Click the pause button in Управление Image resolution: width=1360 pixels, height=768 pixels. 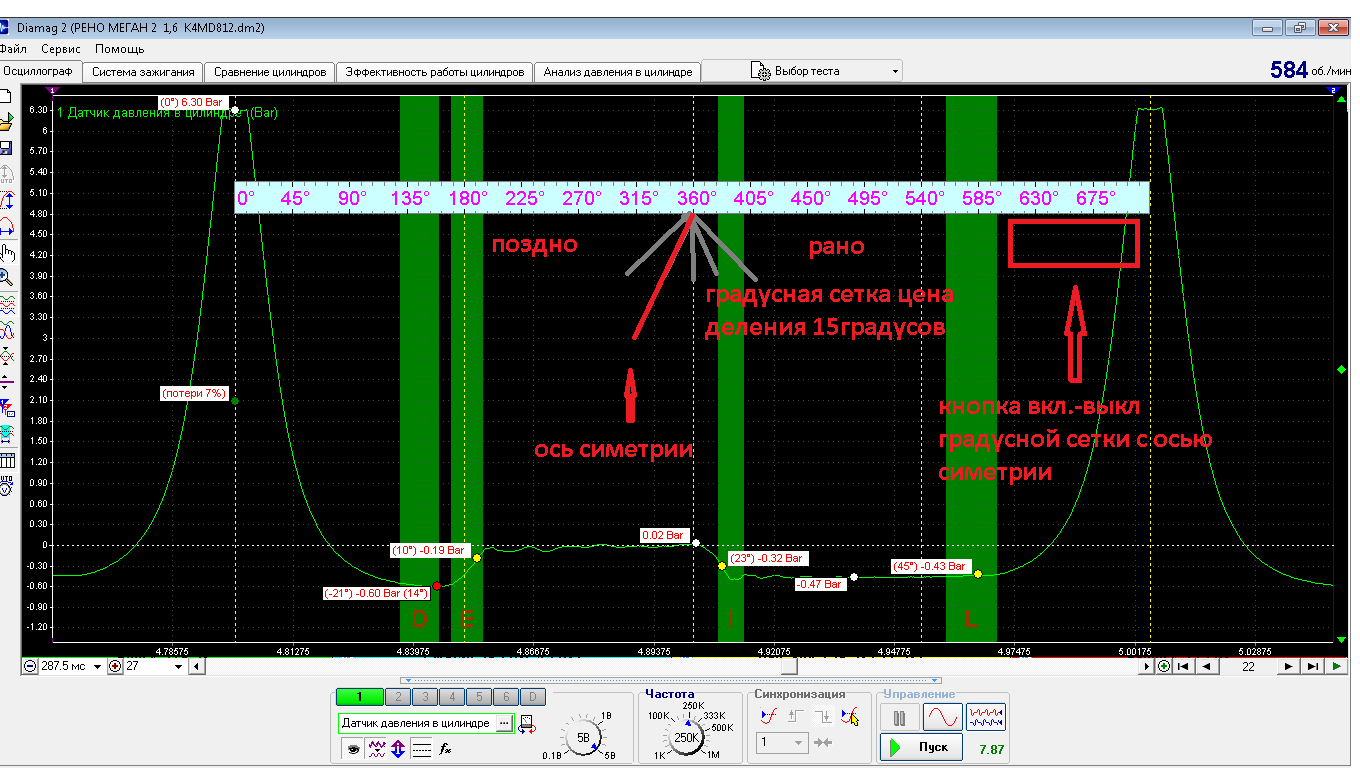coord(899,717)
